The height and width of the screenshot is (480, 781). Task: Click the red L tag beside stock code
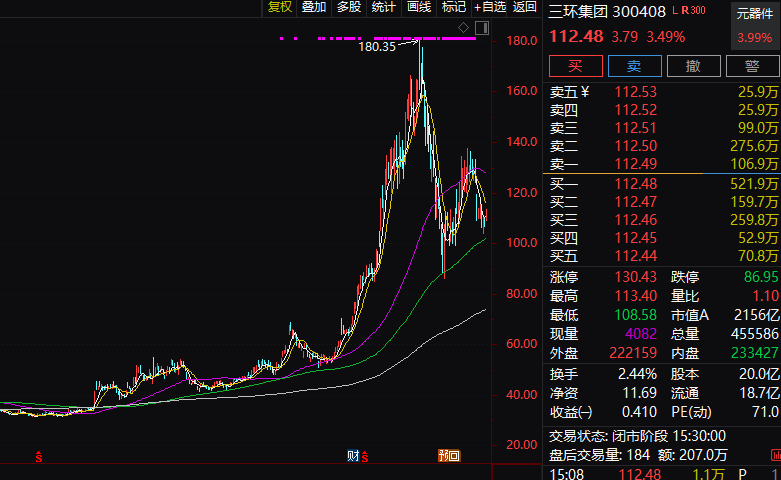[x=675, y=10]
